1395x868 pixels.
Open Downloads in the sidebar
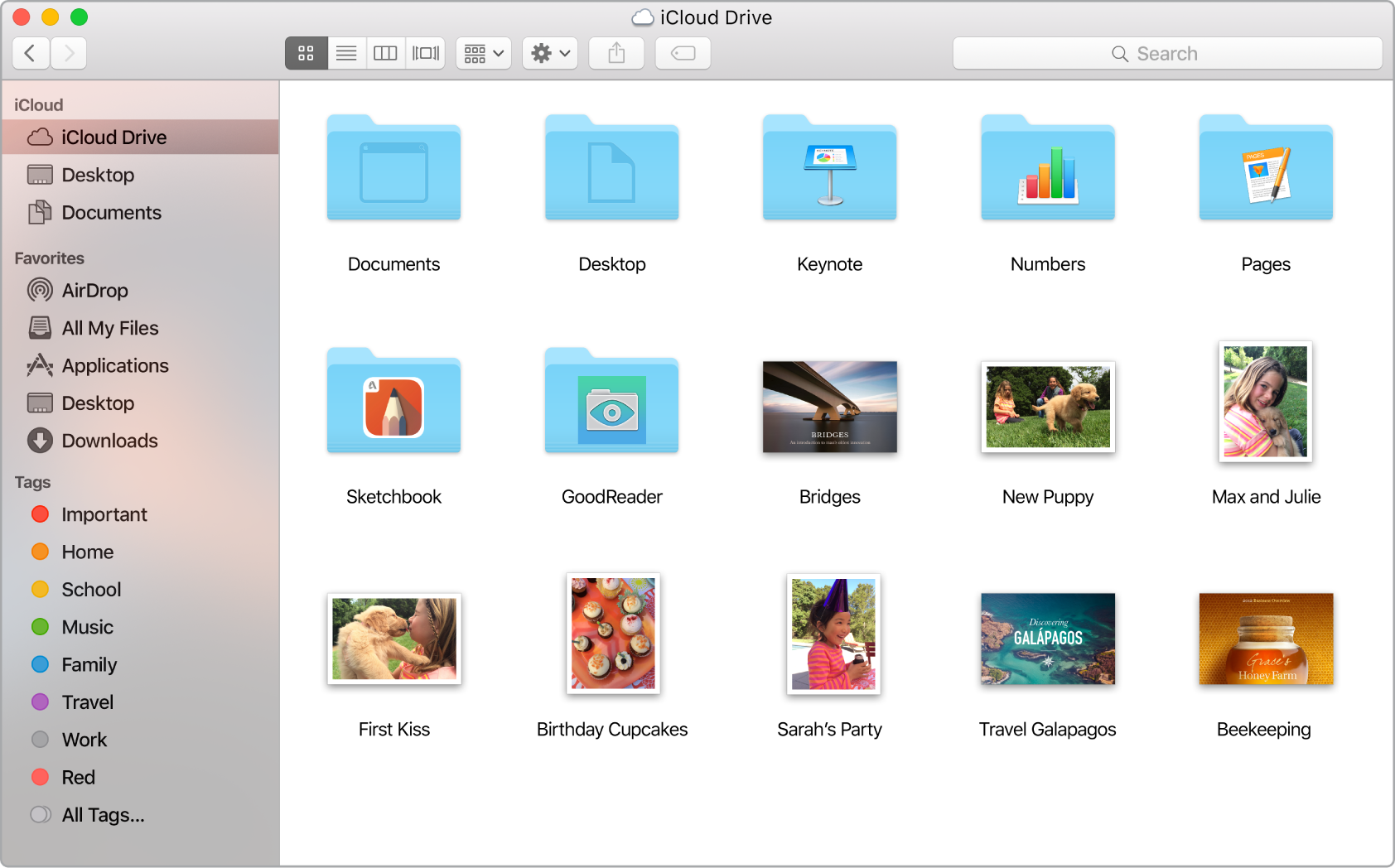[x=140, y=441]
